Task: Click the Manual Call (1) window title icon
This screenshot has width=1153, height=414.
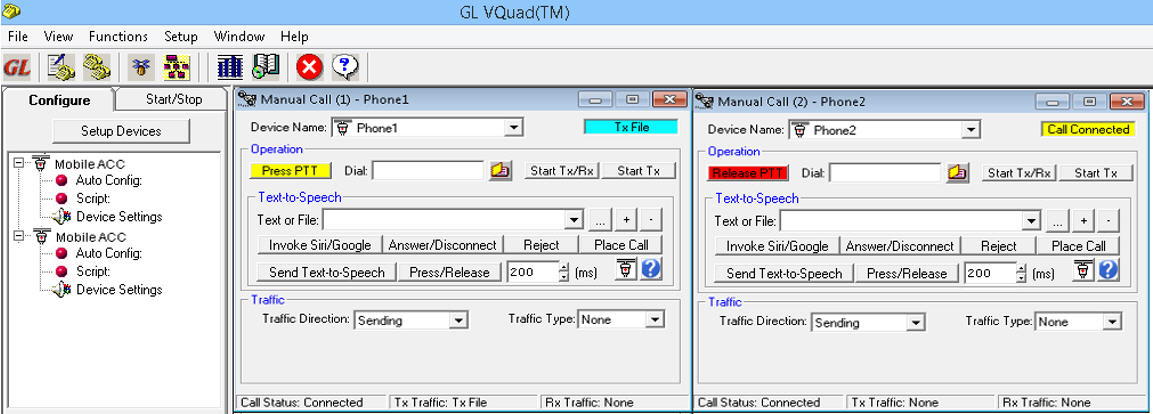Action: 247,99
